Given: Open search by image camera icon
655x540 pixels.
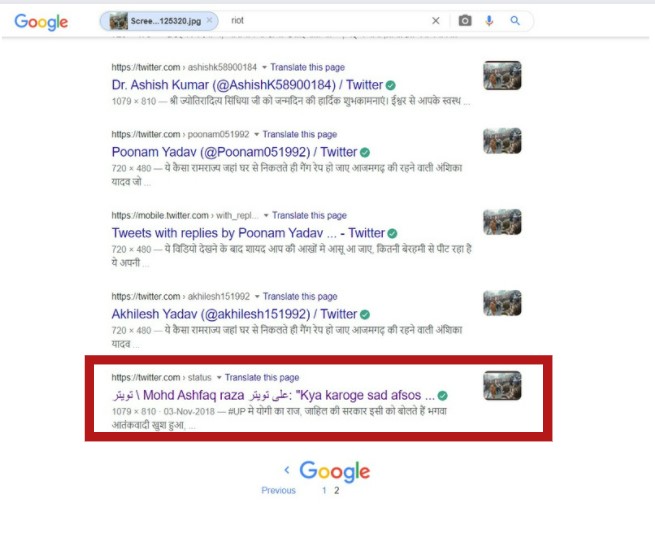Looking at the screenshot, I should [465, 21].
